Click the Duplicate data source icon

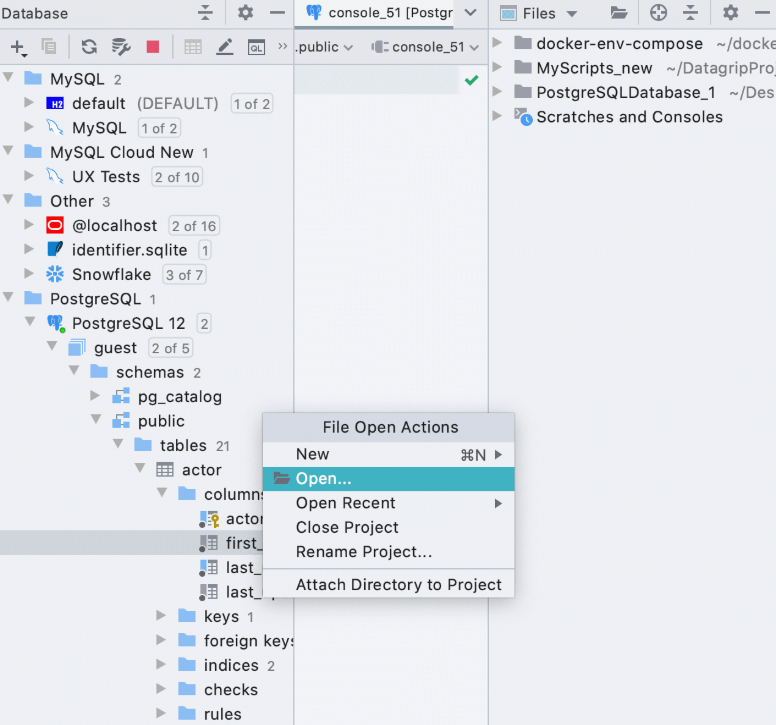tap(48, 47)
